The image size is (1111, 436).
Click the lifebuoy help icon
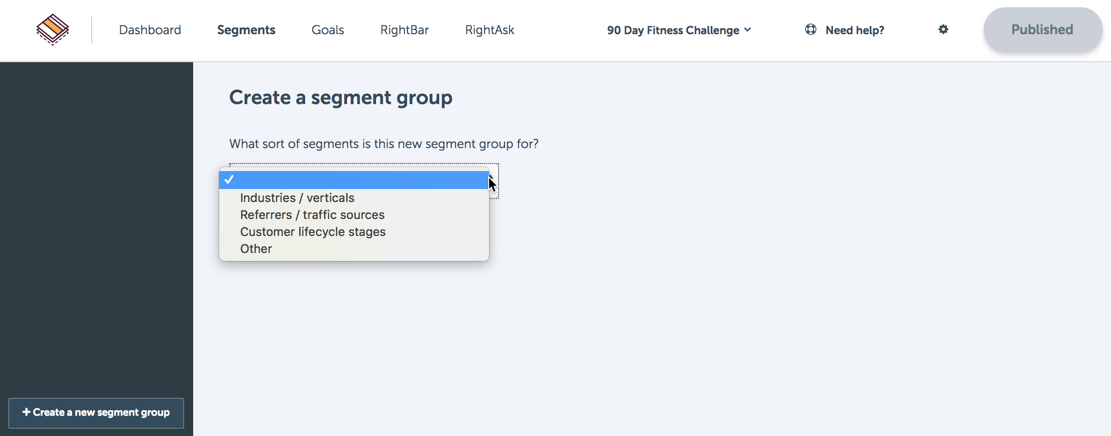pos(811,30)
